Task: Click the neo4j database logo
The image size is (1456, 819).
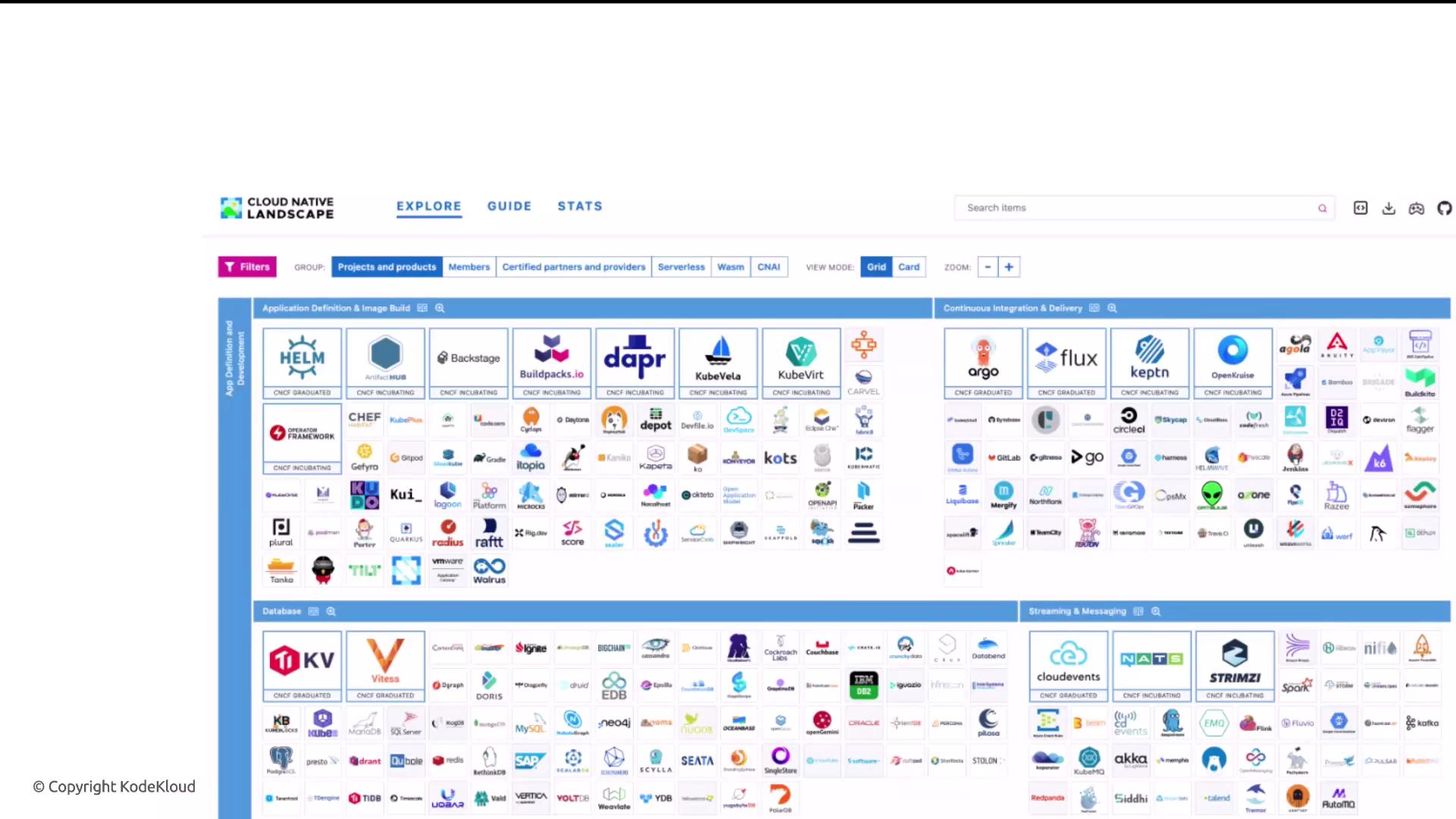Action: 614,723
